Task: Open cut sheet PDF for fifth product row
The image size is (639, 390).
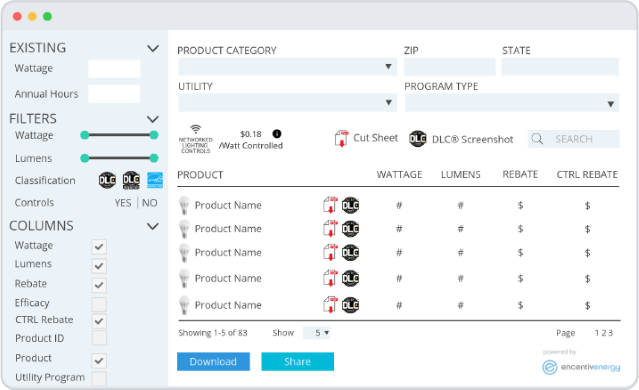Action: tap(331, 305)
